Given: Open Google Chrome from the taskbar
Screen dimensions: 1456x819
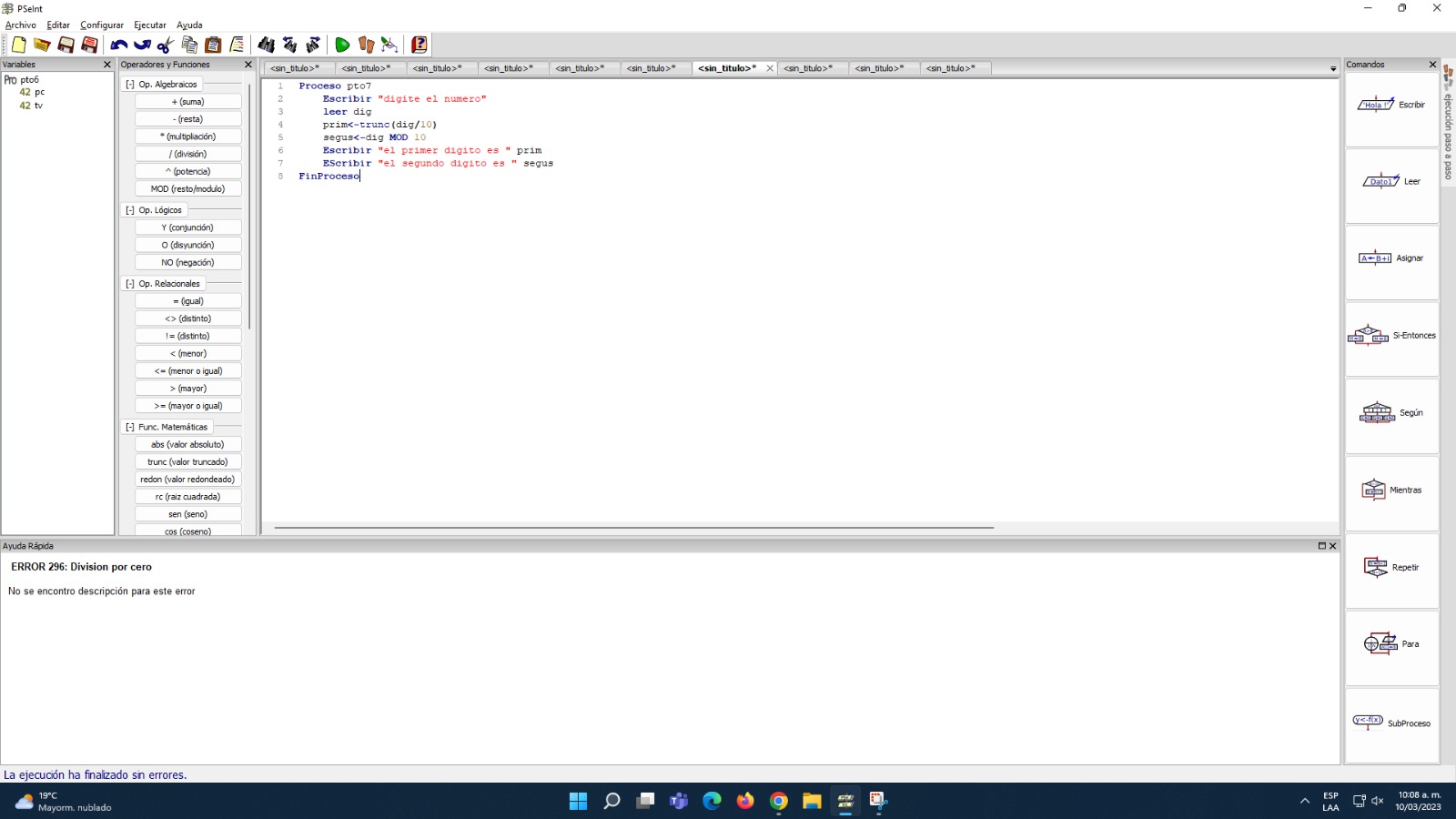Looking at the screenshot, I should tap(778, 801).
